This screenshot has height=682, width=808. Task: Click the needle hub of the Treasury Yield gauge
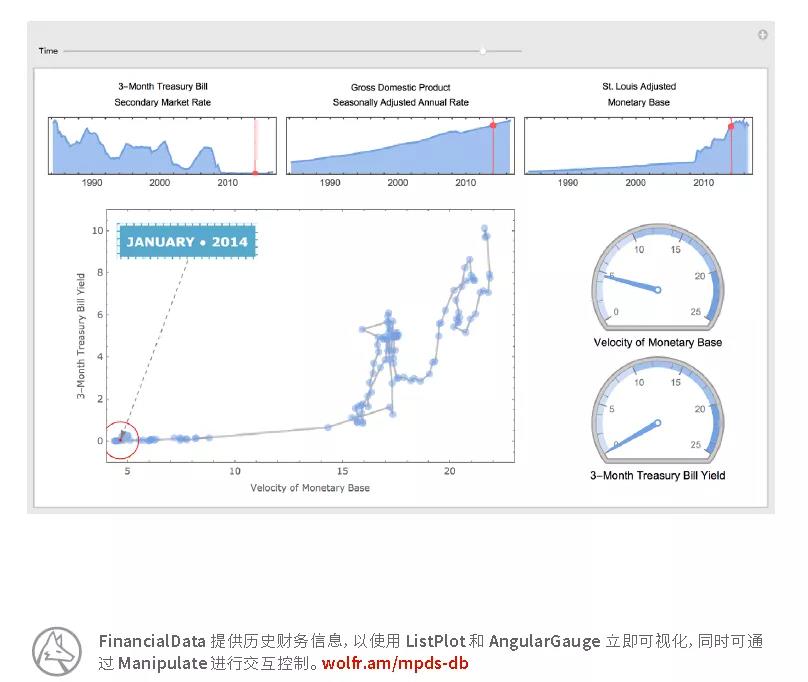658,423
